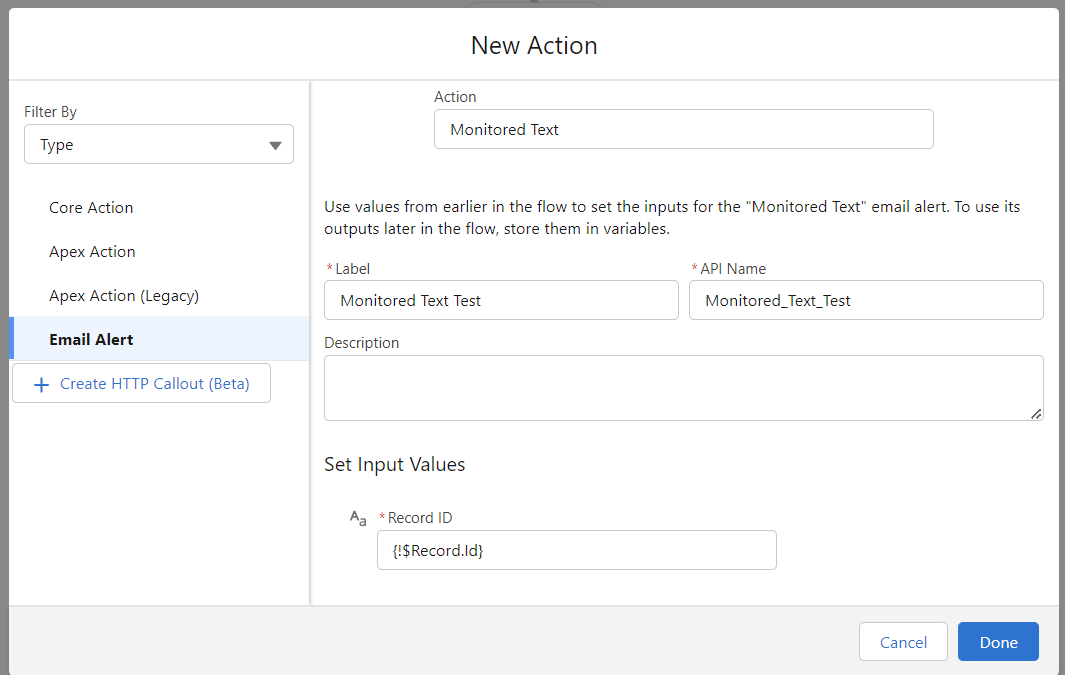1065x675 pixels.
Task: Click the API Name field label
Action: click(x=733, y=269)
